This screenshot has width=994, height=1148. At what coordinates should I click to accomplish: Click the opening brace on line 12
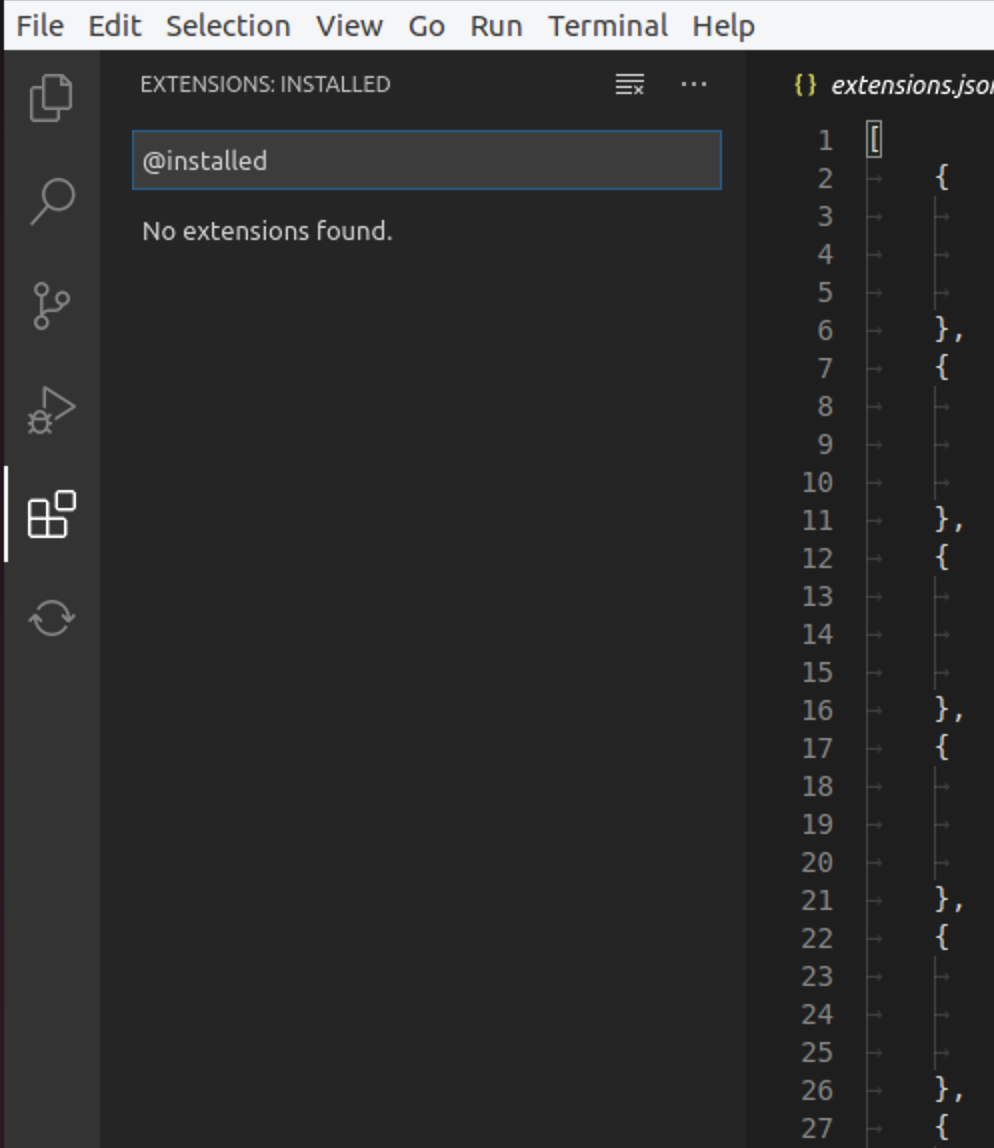[942, 558]
